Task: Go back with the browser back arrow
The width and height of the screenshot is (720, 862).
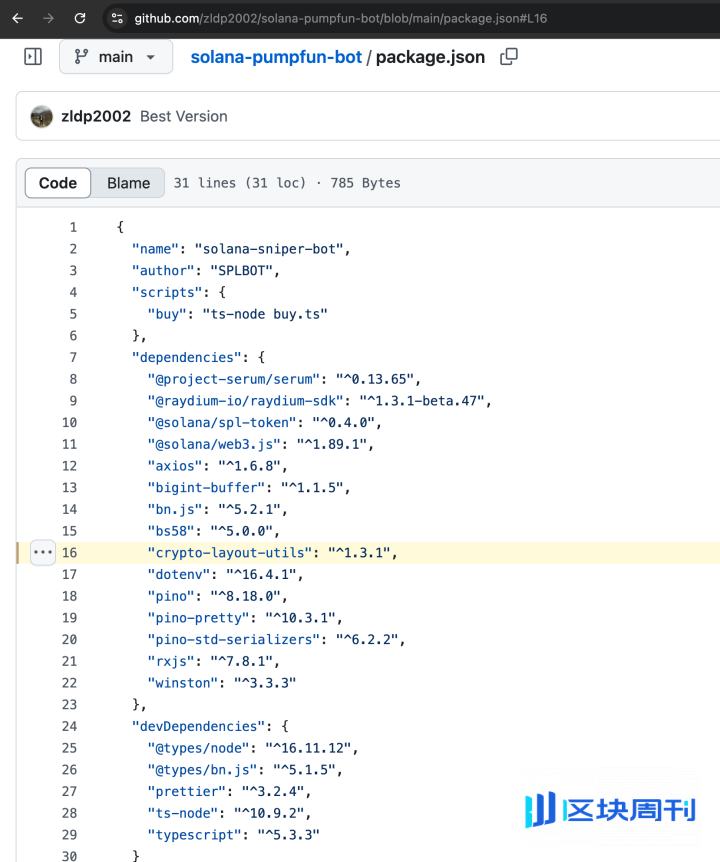Action: 18,18
